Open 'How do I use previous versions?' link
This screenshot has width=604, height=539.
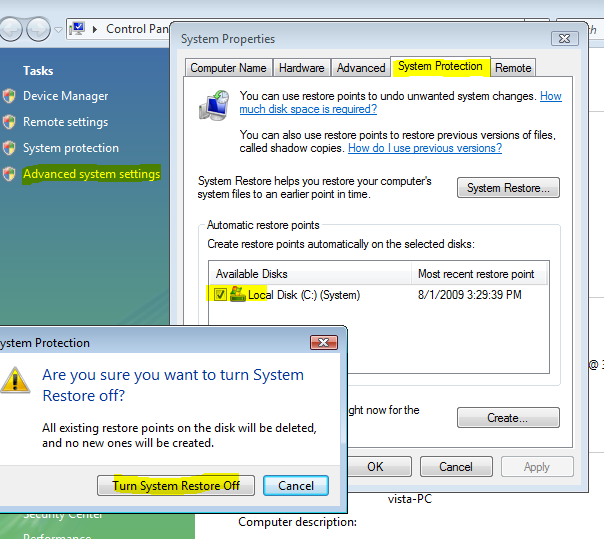tap(425, 148)
